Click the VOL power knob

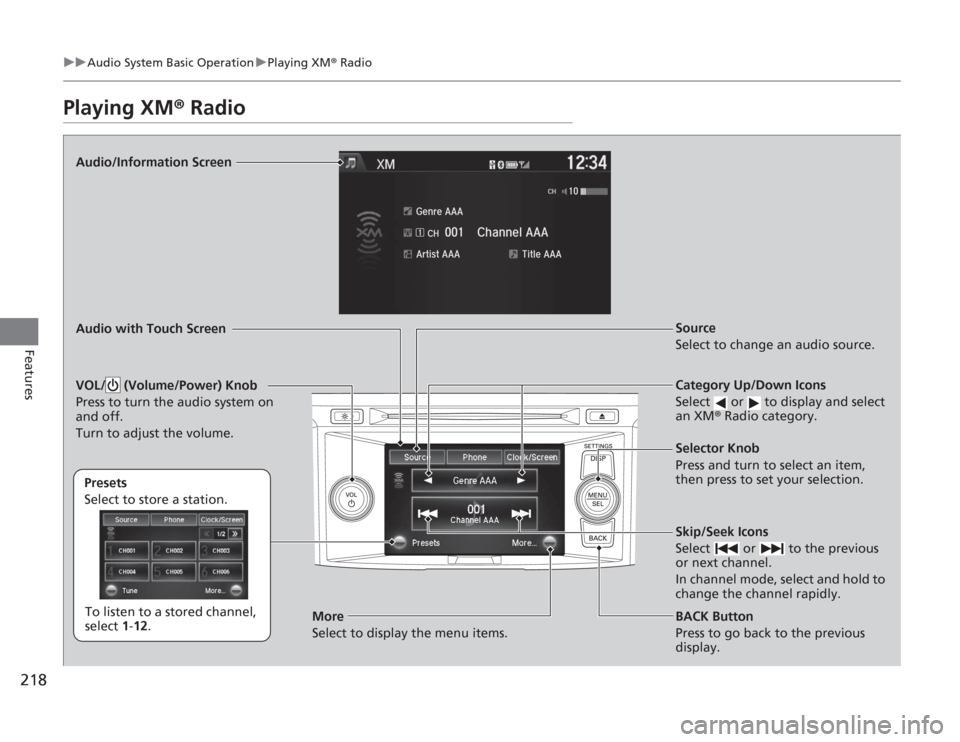coord(351,499)
